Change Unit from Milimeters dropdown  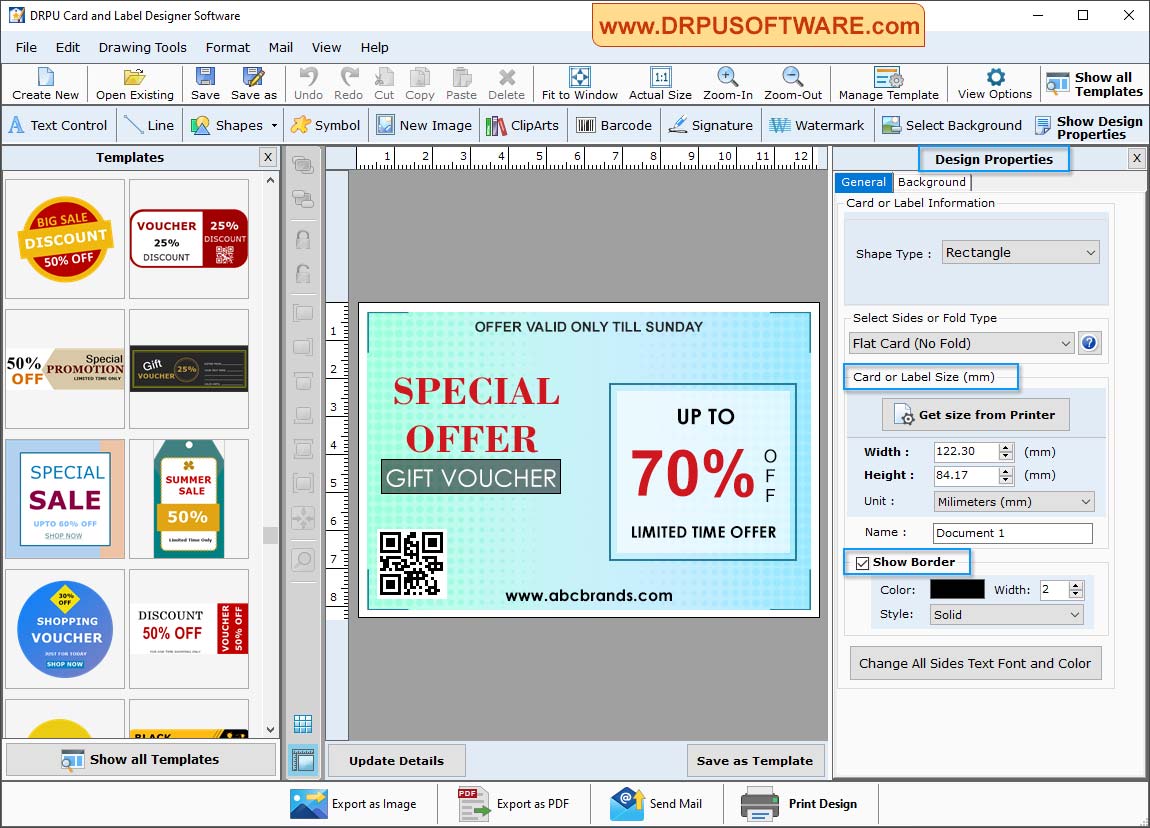(1013, 501)
